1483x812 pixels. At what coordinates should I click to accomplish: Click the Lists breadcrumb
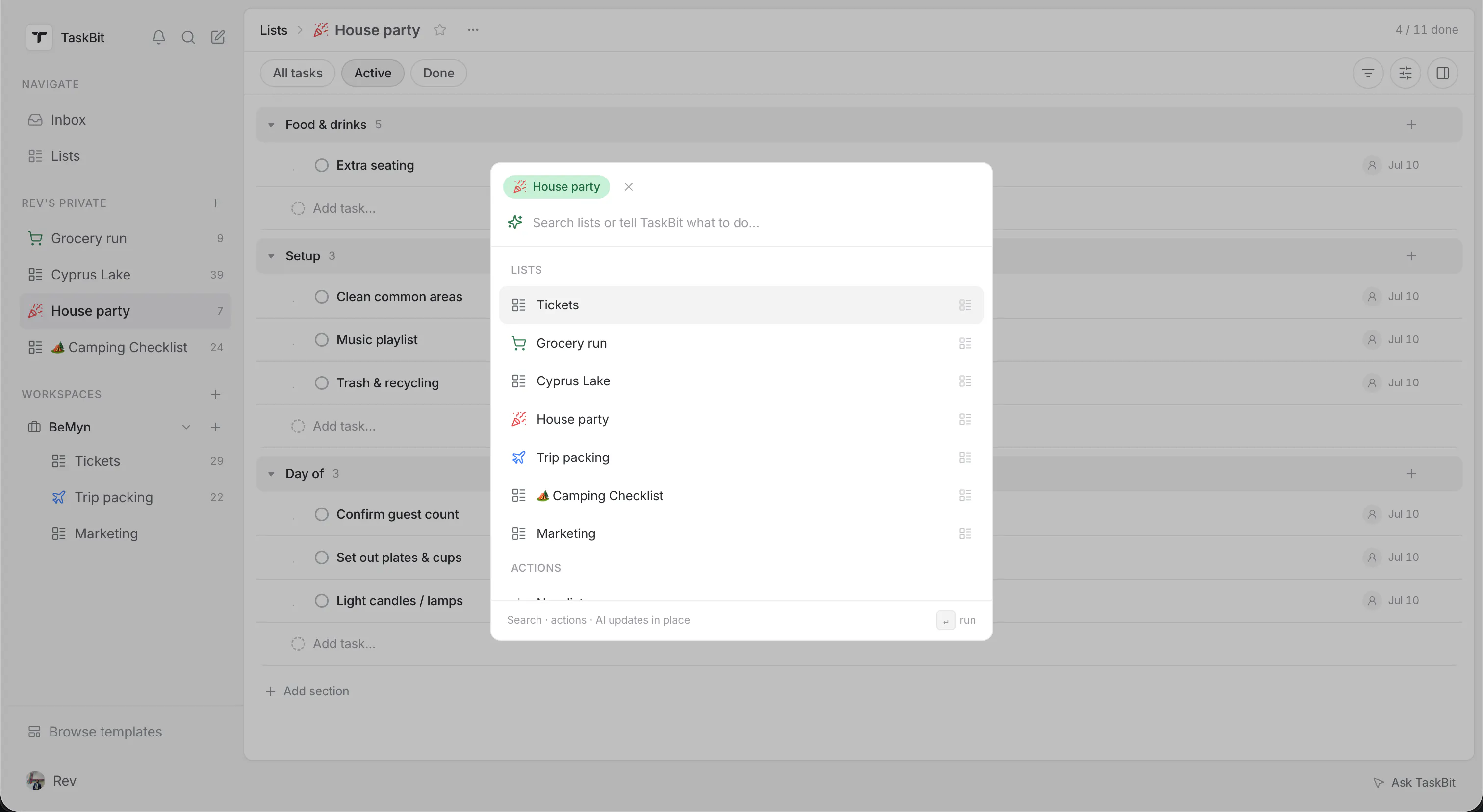pos(274,30)
